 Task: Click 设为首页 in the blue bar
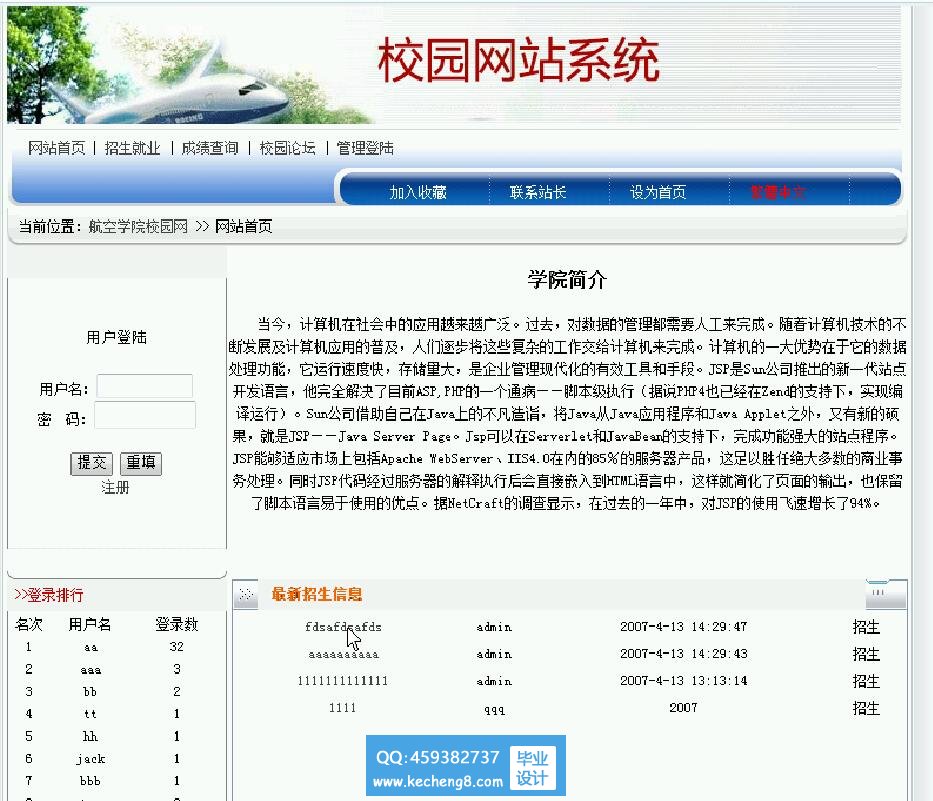(x=658, y=192)
